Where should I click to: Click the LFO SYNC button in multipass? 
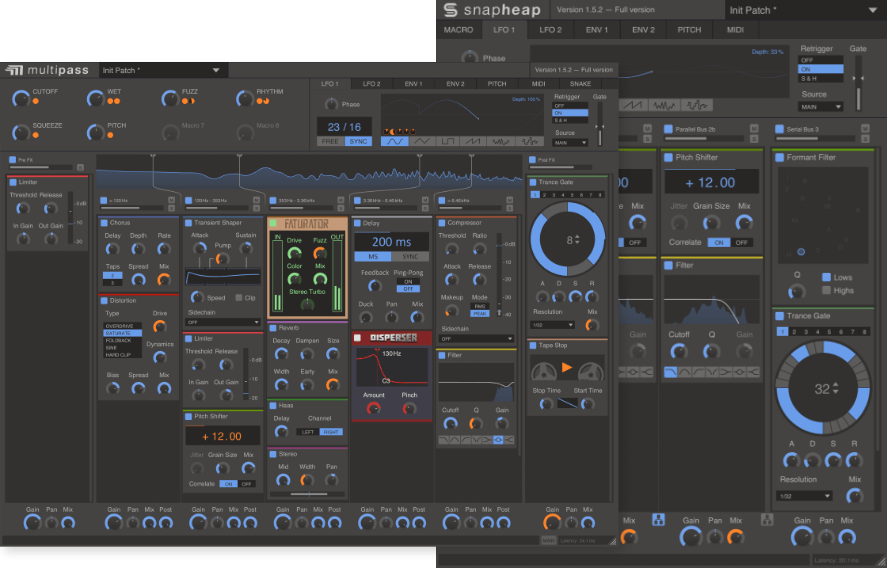(x=357, y=142)
